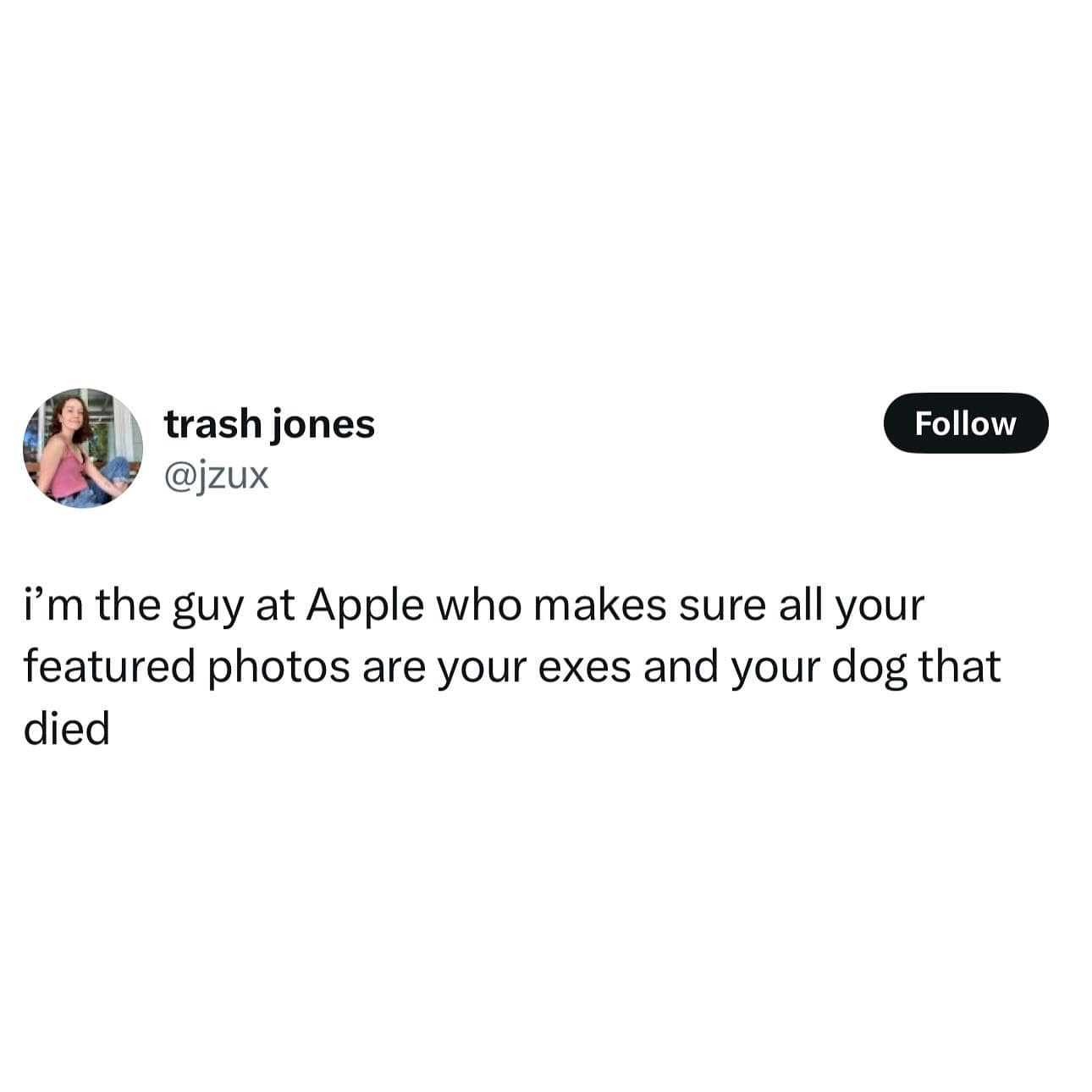
Task: Click the word "featured" in the tweet
Action: (x=109, y=667)
